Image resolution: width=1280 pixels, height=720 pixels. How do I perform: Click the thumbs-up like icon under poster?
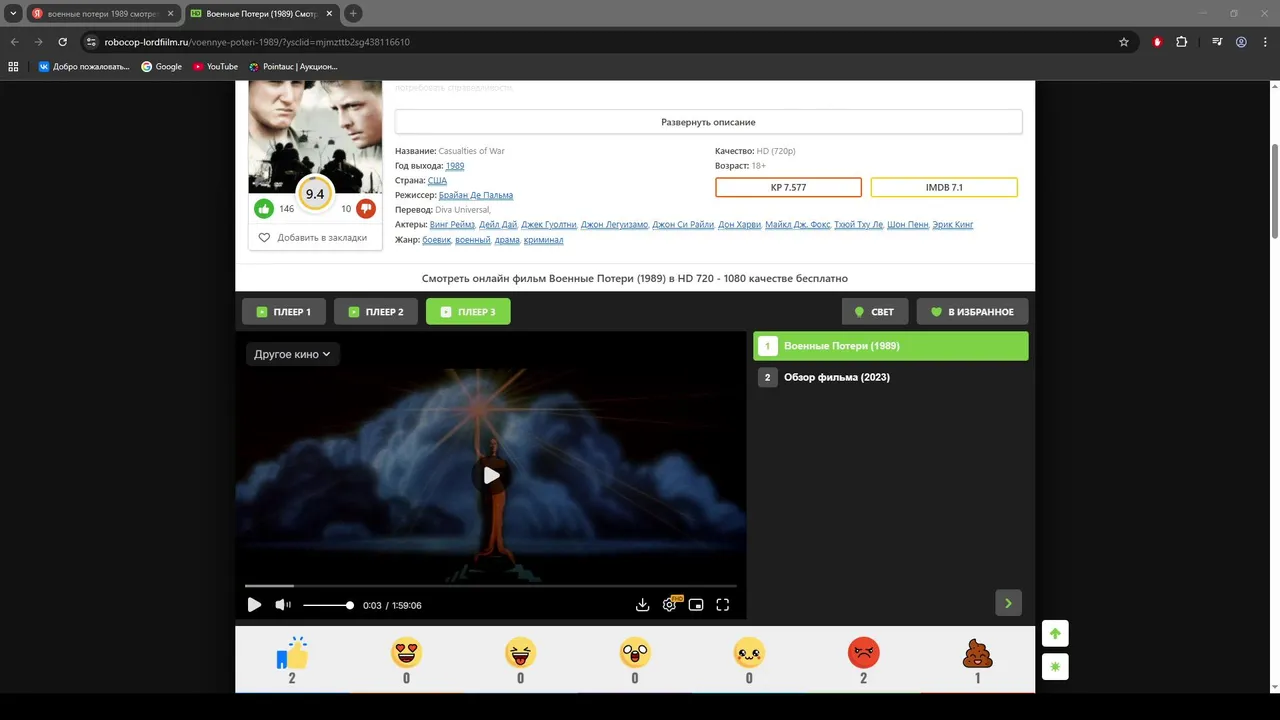(264, 209)
